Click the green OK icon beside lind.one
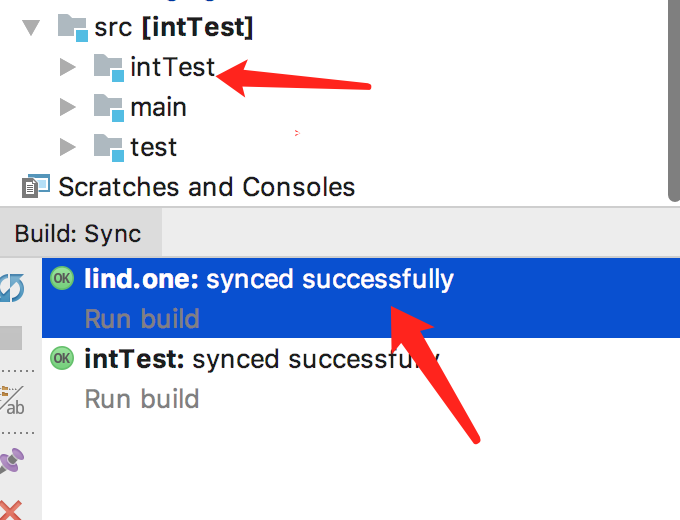This screenshot has width=680, height=520. pos(62,279)
